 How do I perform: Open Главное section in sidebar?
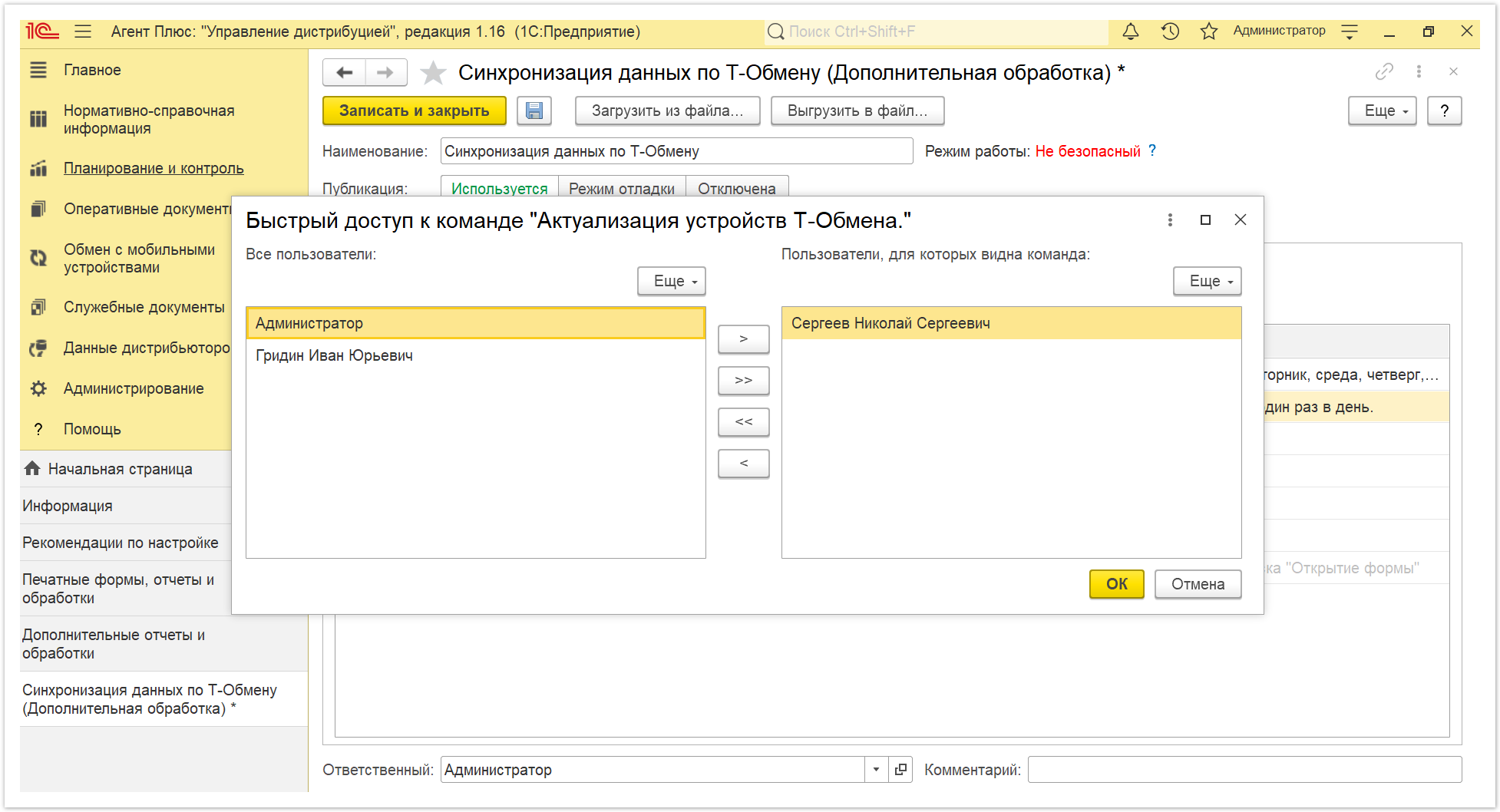(92, 70)
